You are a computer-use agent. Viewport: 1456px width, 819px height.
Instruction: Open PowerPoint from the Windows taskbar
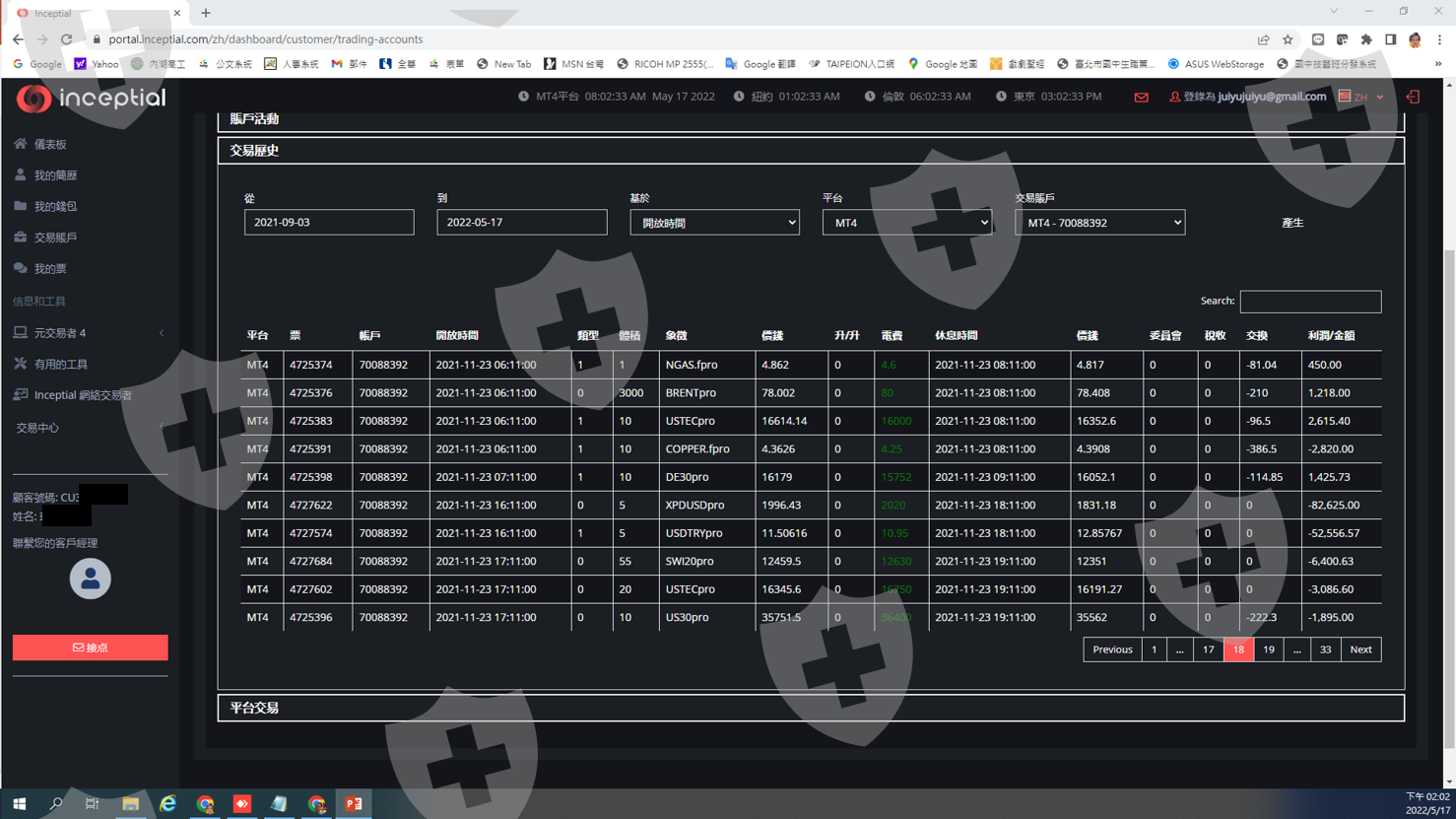point(354,803)
